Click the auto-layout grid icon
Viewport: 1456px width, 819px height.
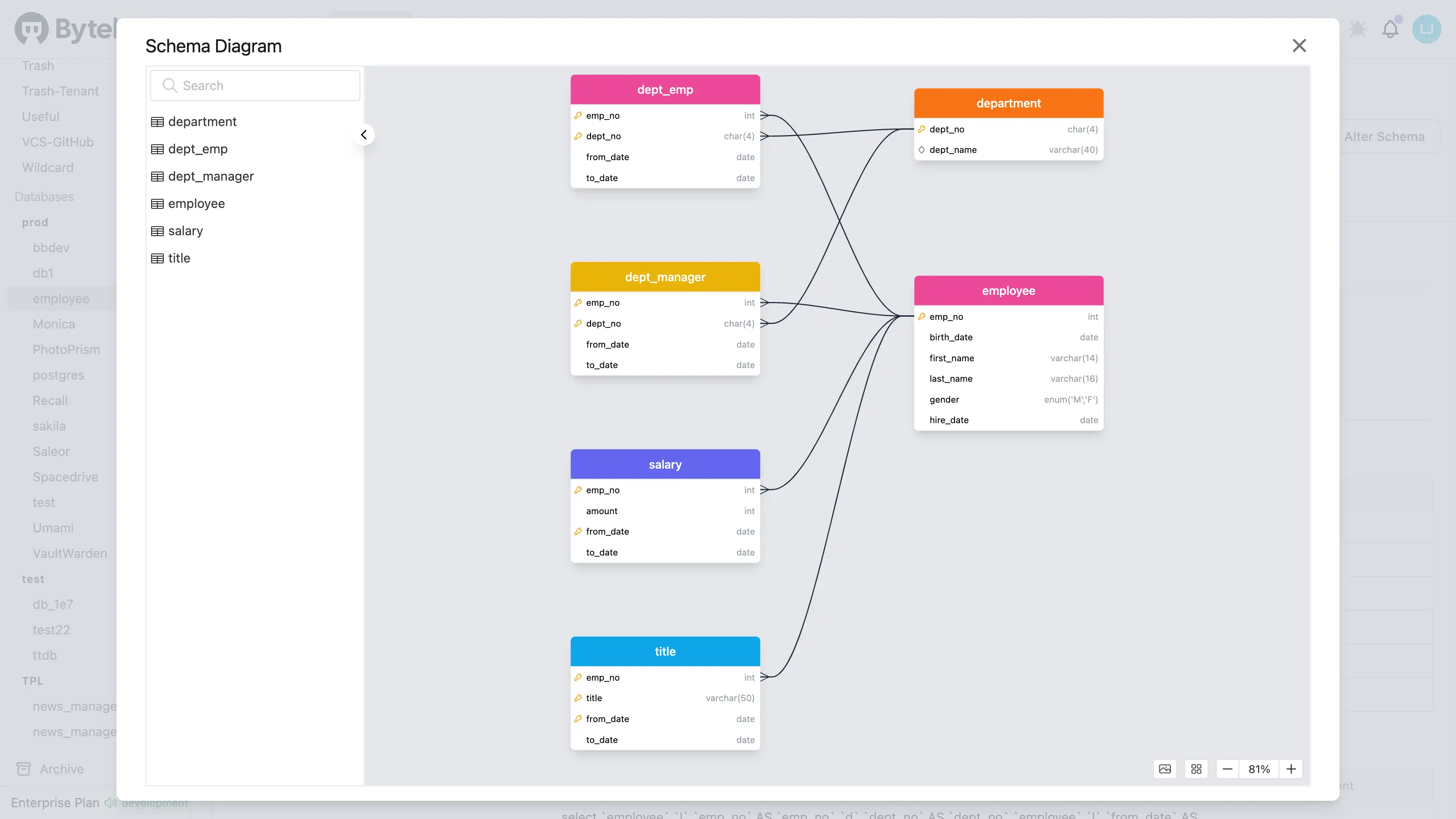1196,768
